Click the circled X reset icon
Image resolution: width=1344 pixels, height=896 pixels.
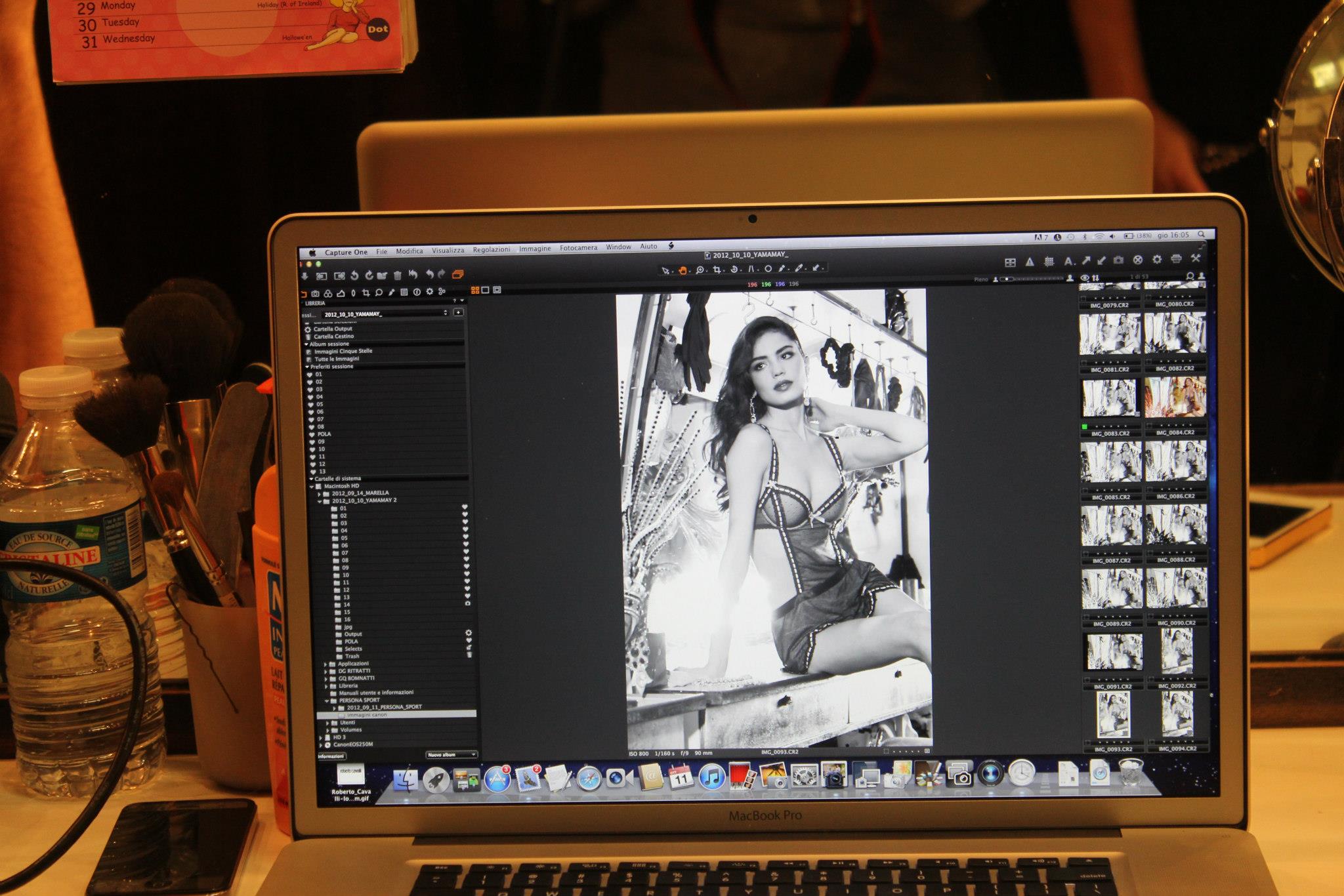(1138, 260)
